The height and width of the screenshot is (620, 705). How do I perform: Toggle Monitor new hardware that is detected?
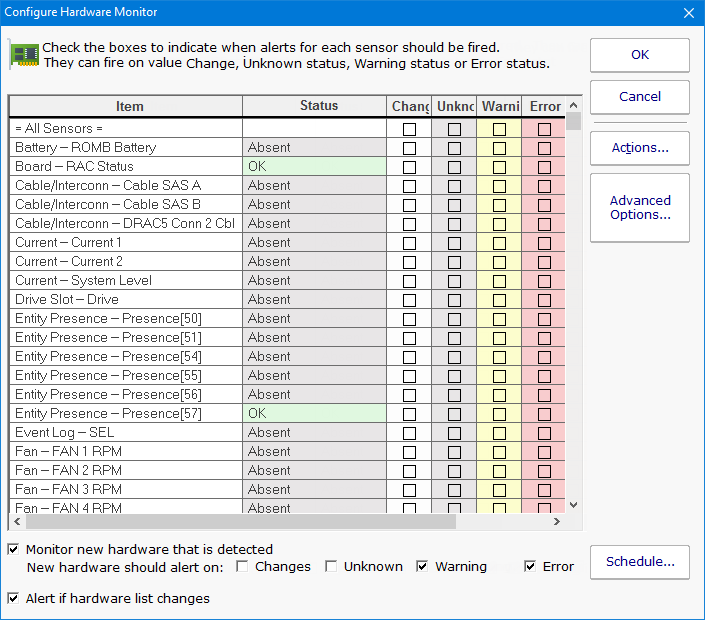pyautogui.click(x=14, y=549)
